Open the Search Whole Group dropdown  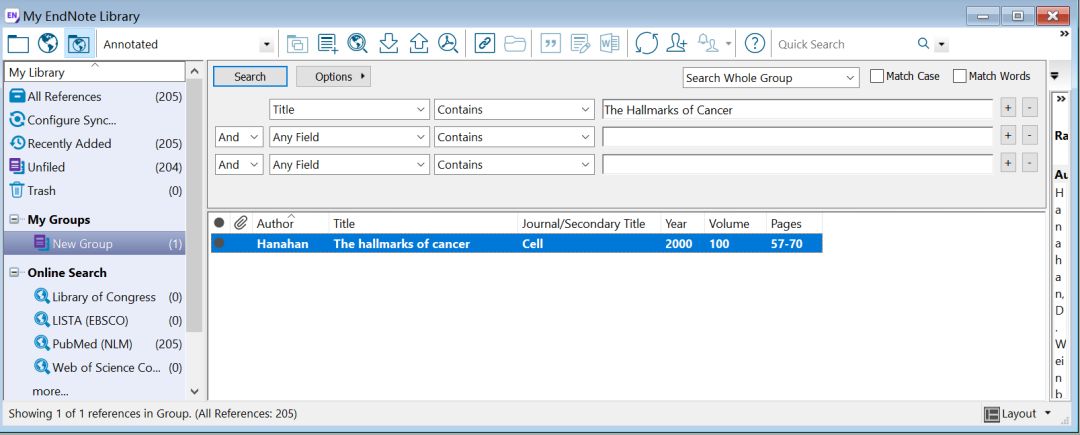click(771, 78)
